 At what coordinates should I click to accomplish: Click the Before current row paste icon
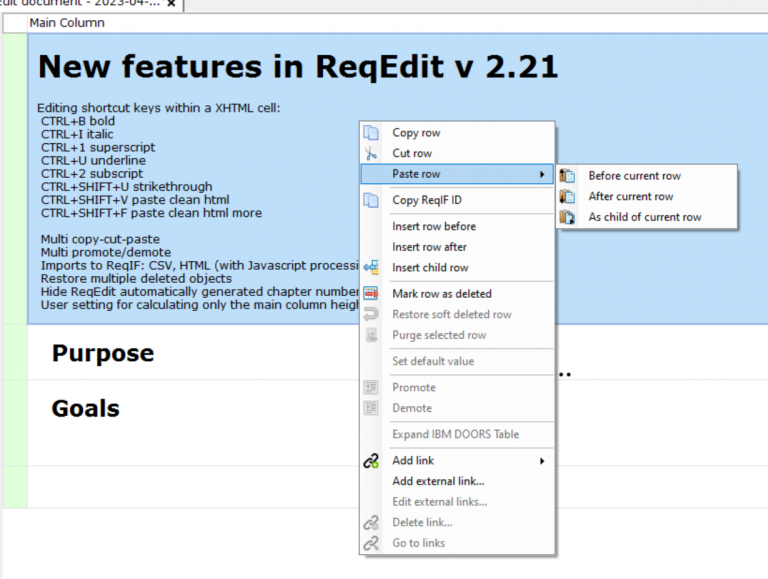pyautogui.click(x=567, y=175)
